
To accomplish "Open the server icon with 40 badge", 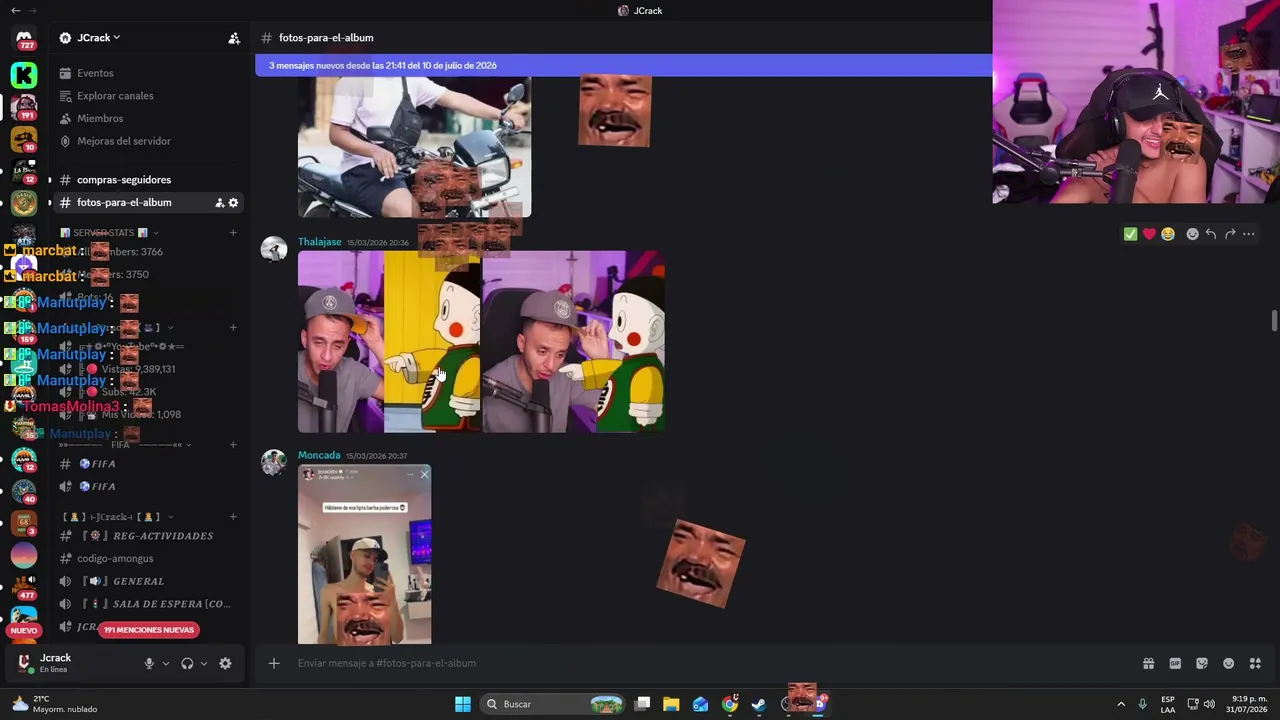I will pyautogui.click(x=24, y=491).
